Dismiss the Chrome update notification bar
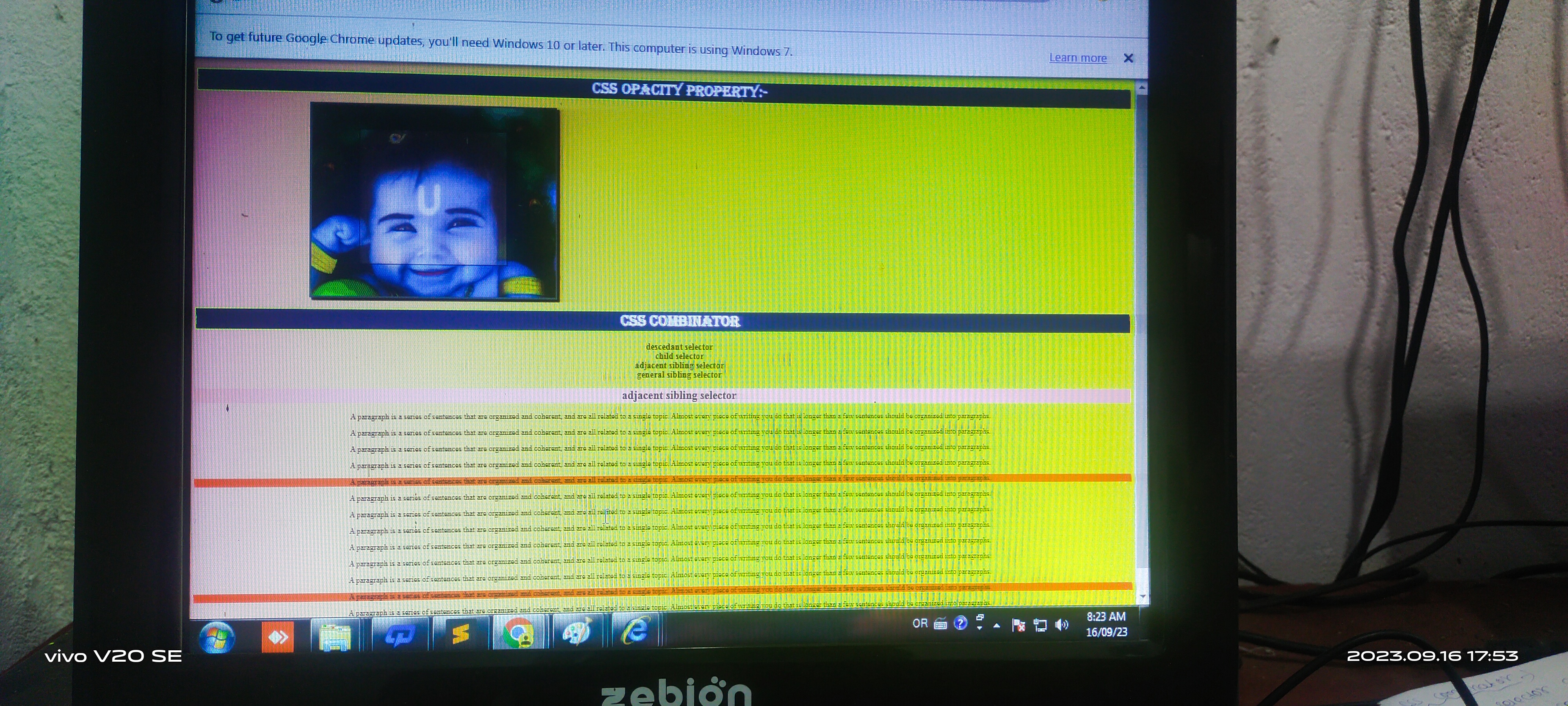Viewport: 1568px width, 706px height. [1128, 58]
